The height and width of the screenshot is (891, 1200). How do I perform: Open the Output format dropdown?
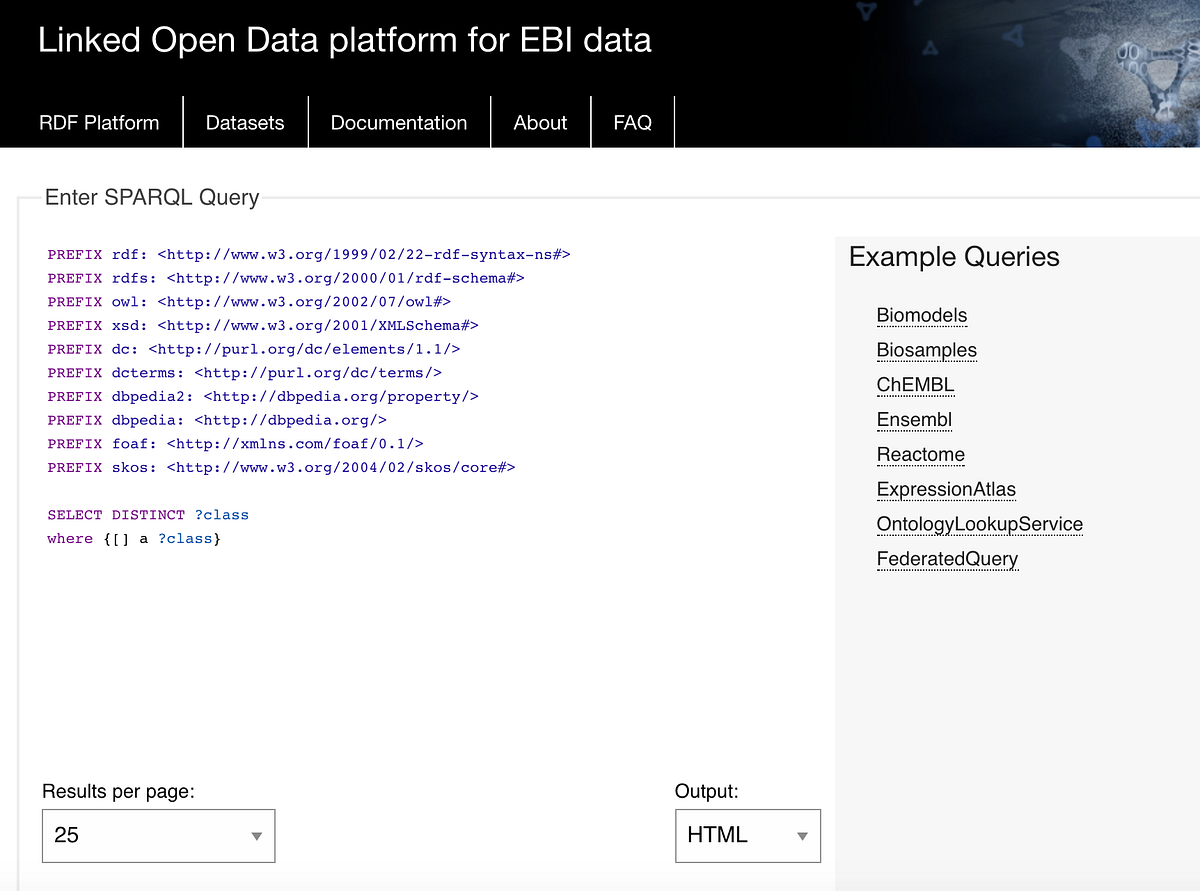click(747, 835)
